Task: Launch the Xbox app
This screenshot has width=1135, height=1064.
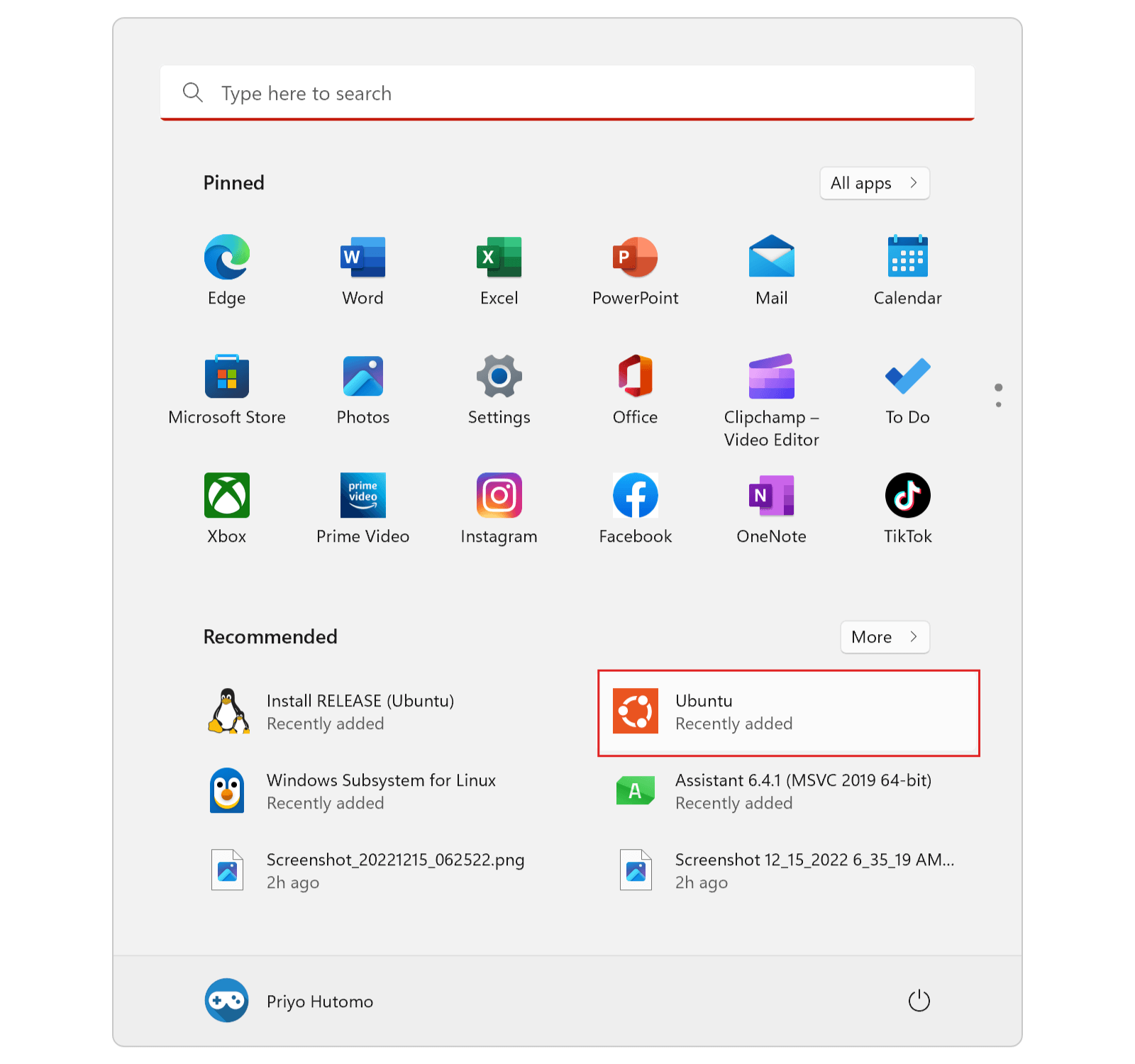Action: 227,509
